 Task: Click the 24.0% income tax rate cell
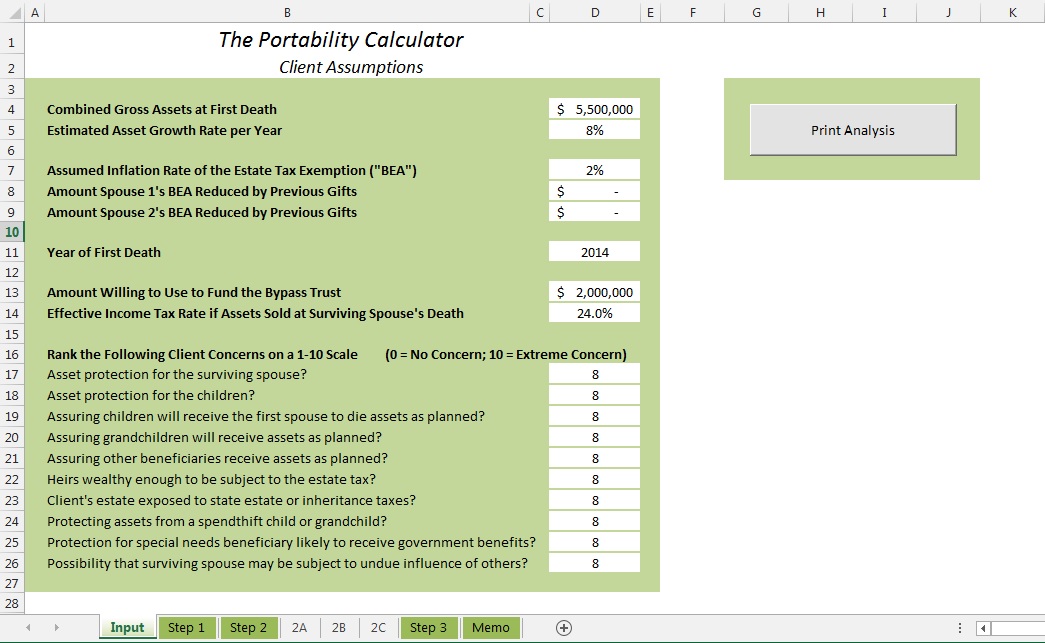pos(594,313)
